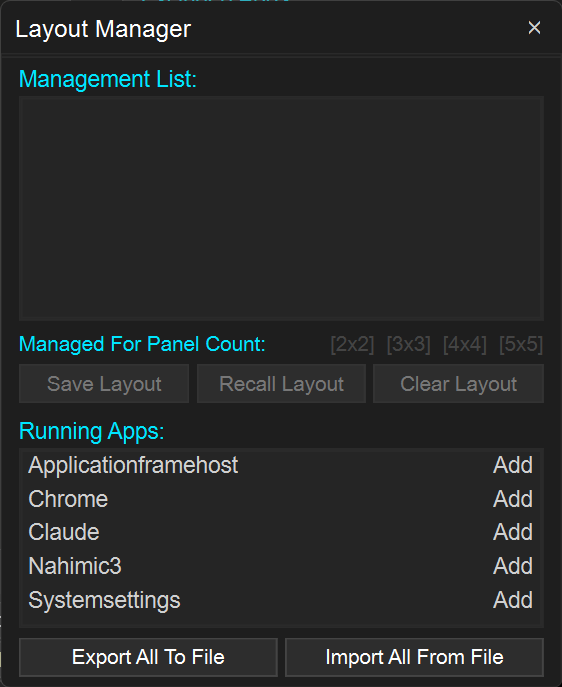Choose the [5x5] panel count option
This screenshot has width=562, height=687.
click(x=521, y=344)
